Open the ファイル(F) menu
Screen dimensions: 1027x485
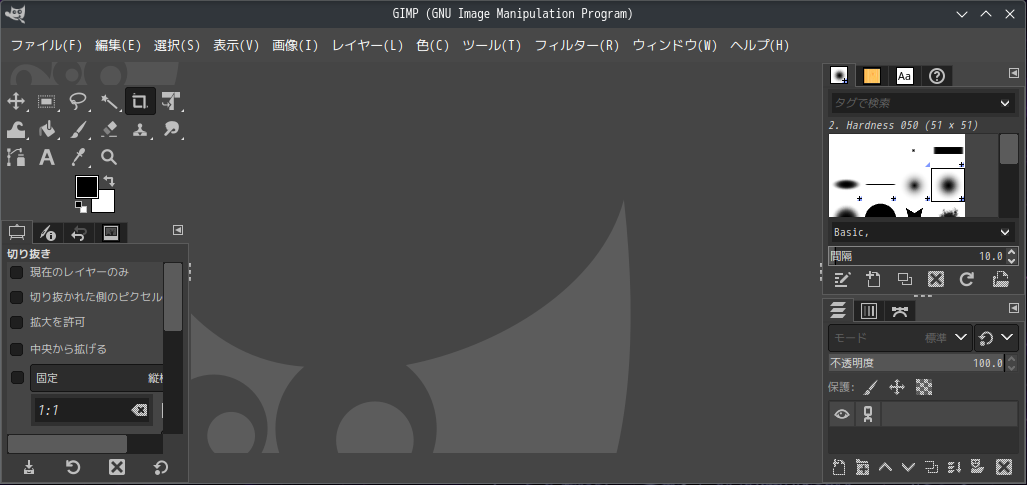coord(47,45)
